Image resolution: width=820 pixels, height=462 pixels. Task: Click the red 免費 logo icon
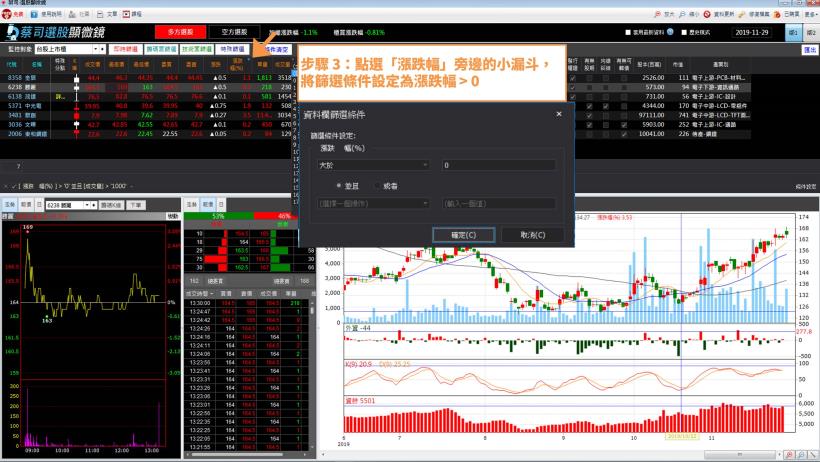[x=7, y=14]
